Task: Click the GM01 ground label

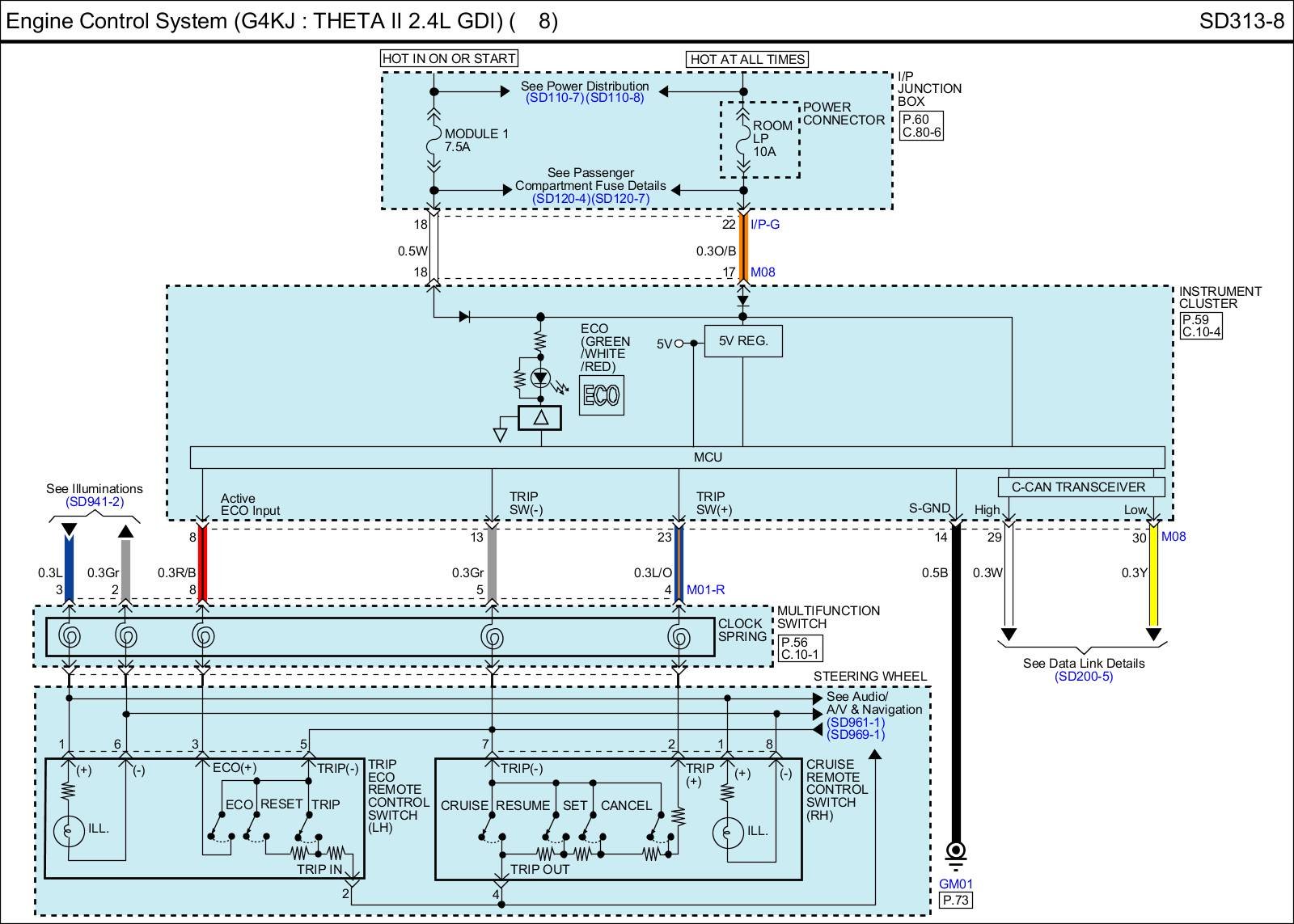Action: point(956,884)
